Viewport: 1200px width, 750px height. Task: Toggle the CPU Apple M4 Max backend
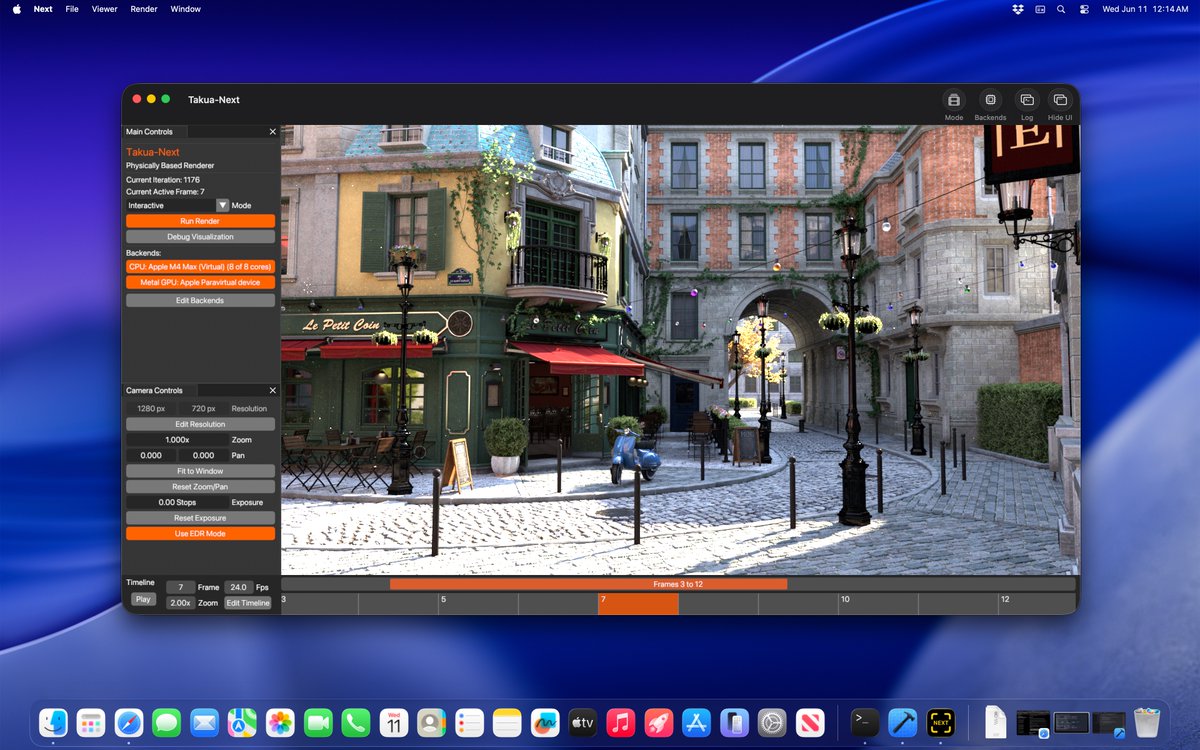[200, 267]
